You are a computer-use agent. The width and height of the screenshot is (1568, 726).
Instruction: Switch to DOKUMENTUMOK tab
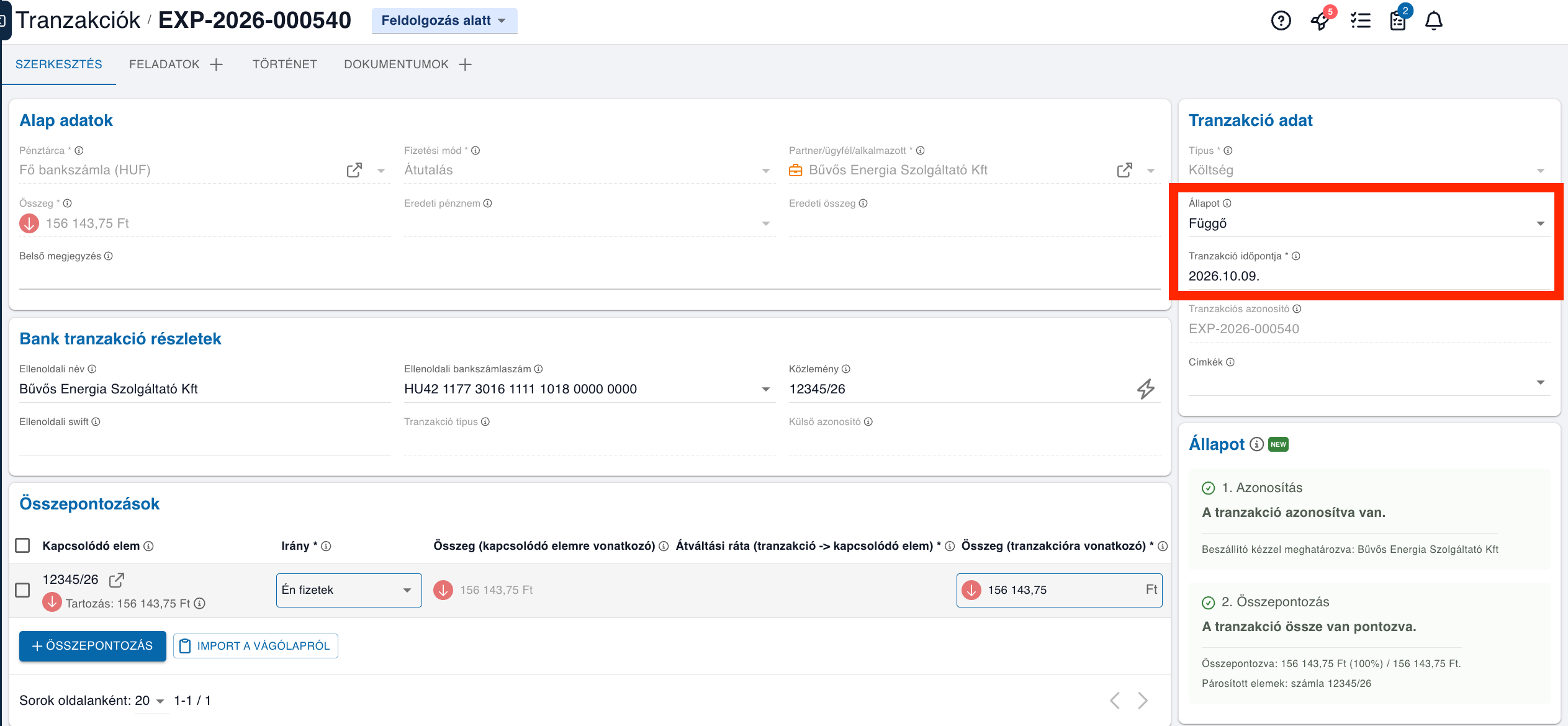pyautogui.click(x=396, y=65)
